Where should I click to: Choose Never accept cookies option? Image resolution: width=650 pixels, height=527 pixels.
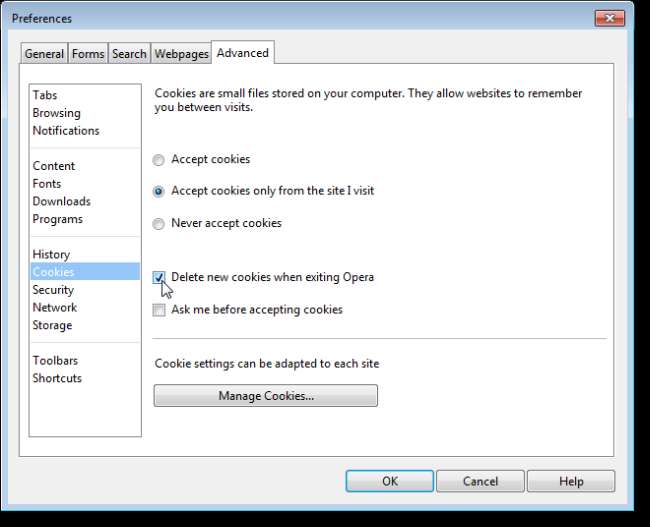coord(158,223)
